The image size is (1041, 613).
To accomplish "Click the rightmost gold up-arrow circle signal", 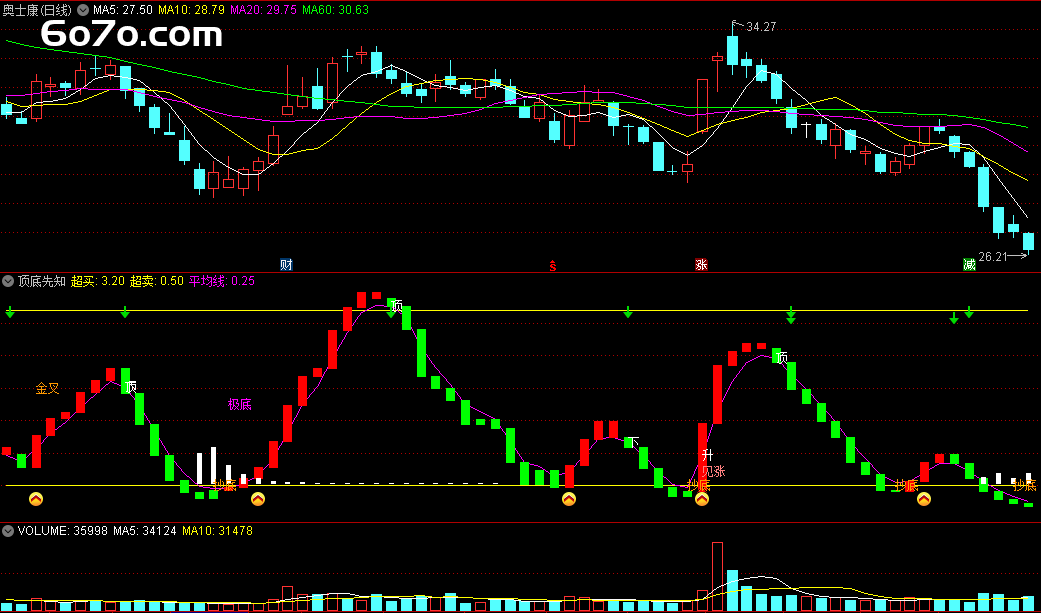I will 923,498.
